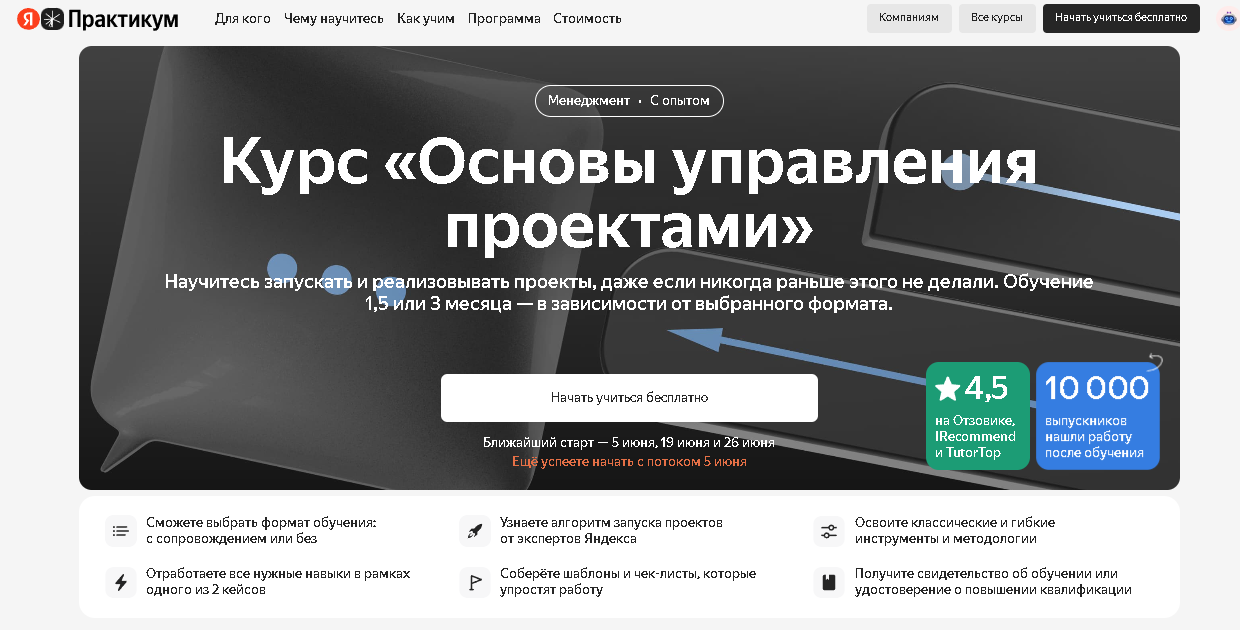The height and width of the screenshot is (630, 1240).
Task: Open "Все курсы" button
Action: [x=997, y=18]
